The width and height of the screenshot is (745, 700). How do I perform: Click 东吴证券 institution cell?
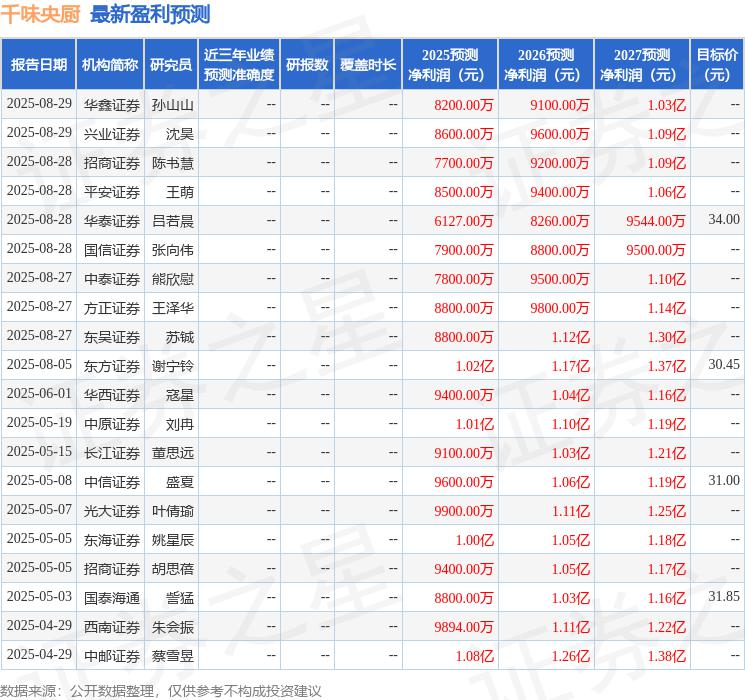click(112, 337)
